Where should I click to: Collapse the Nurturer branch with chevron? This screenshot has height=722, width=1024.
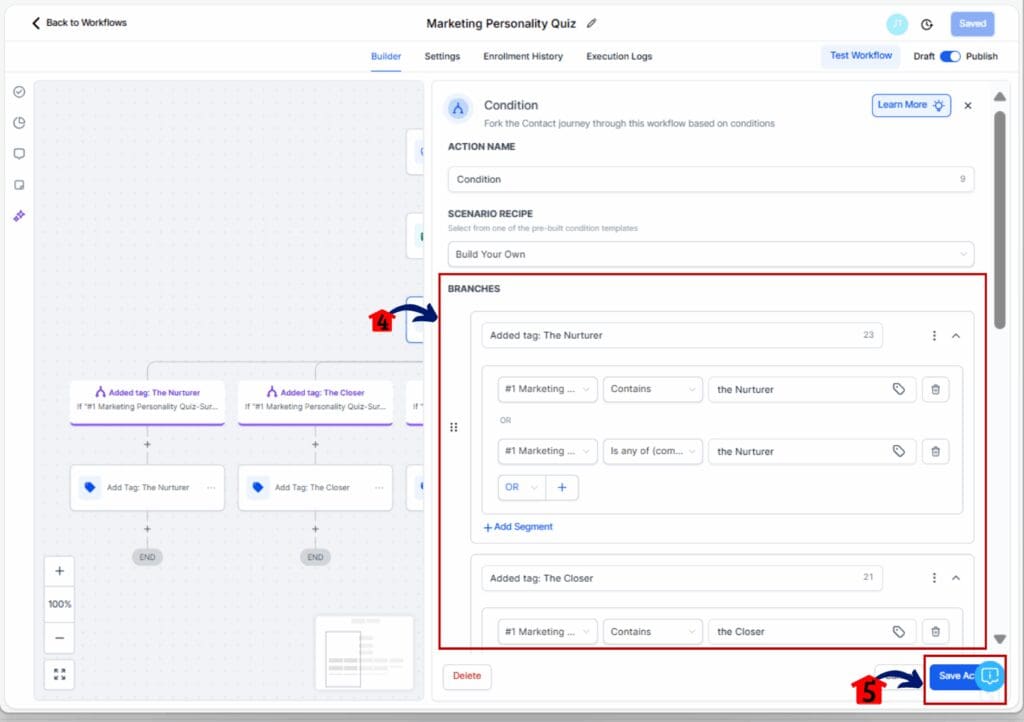coord(956,336)
